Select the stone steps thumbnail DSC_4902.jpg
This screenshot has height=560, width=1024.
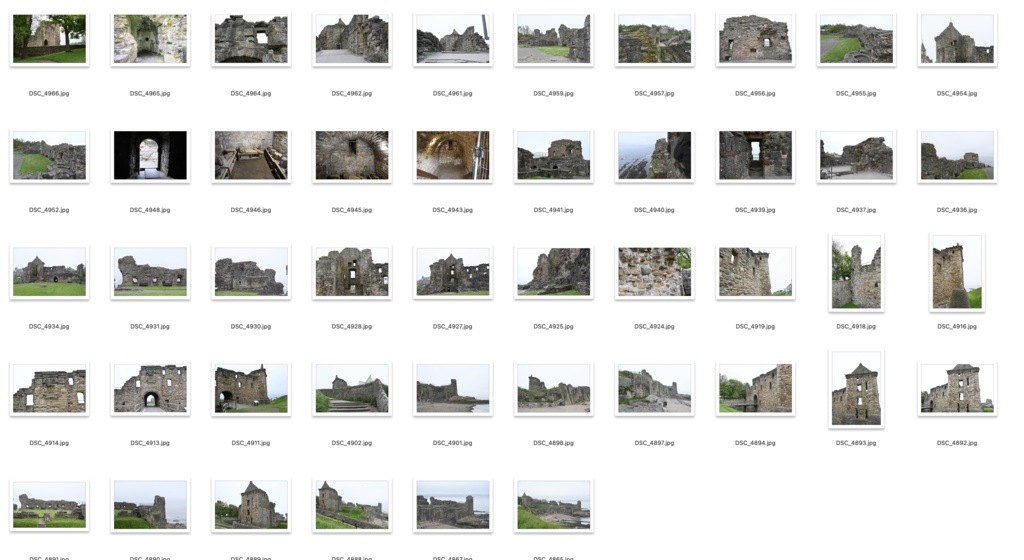coord(352,389)
